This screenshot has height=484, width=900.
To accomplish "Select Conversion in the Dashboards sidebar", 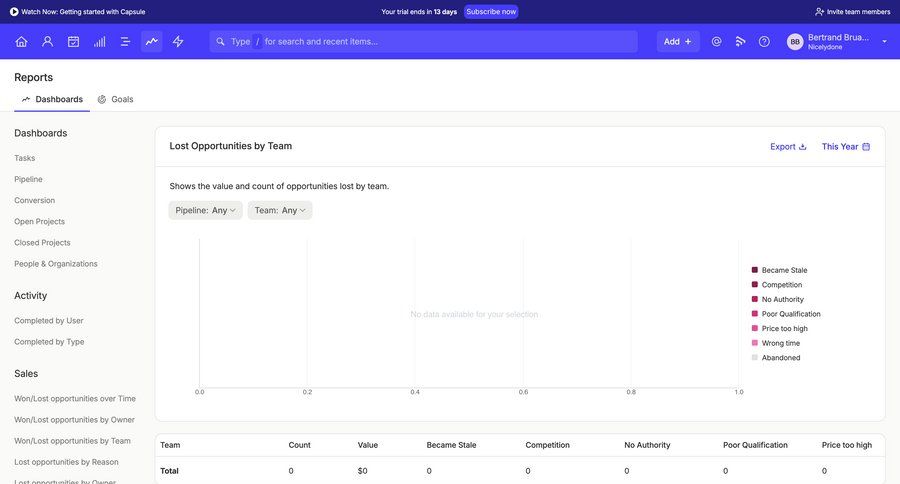I will (x=35, y=200).
